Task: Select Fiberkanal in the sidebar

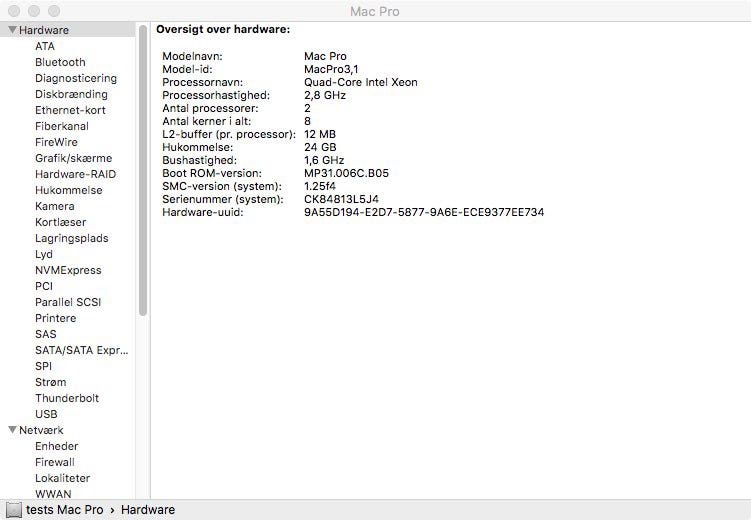Action: [62, 126]
